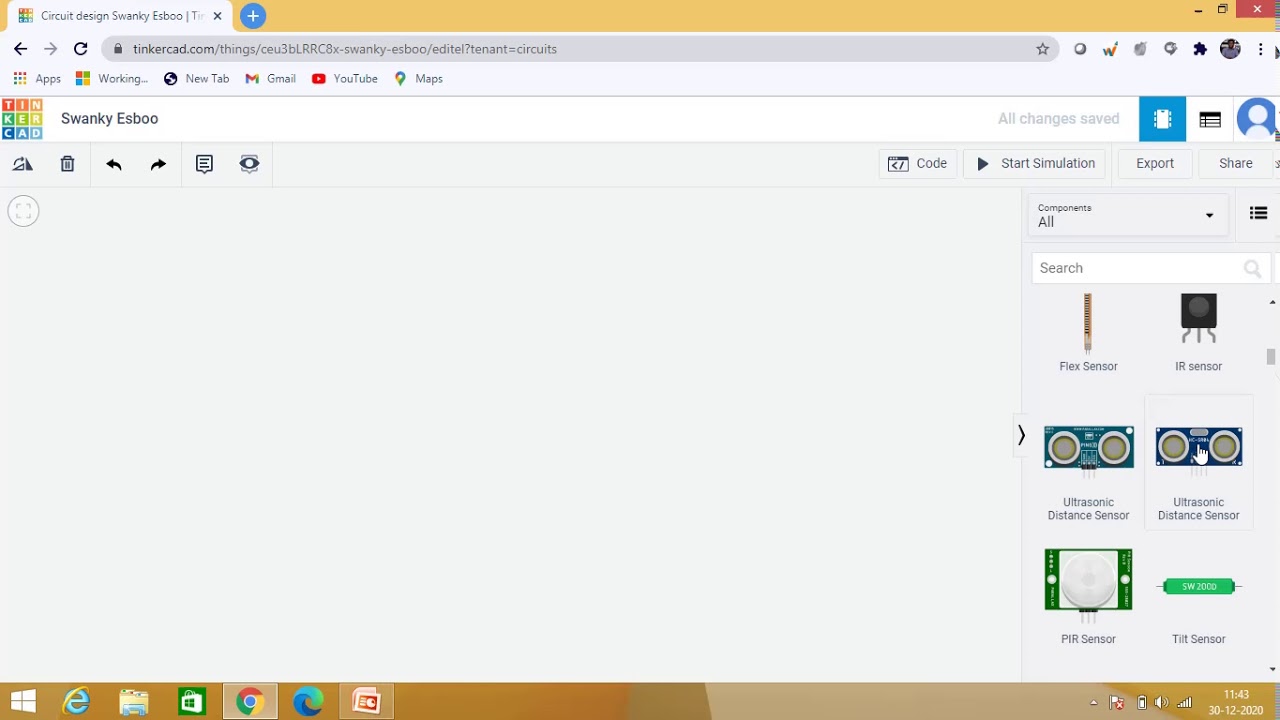This screenshot has height=720, width=1280.
Task: Bookmark page with star icon
Action: [1042, 49]
